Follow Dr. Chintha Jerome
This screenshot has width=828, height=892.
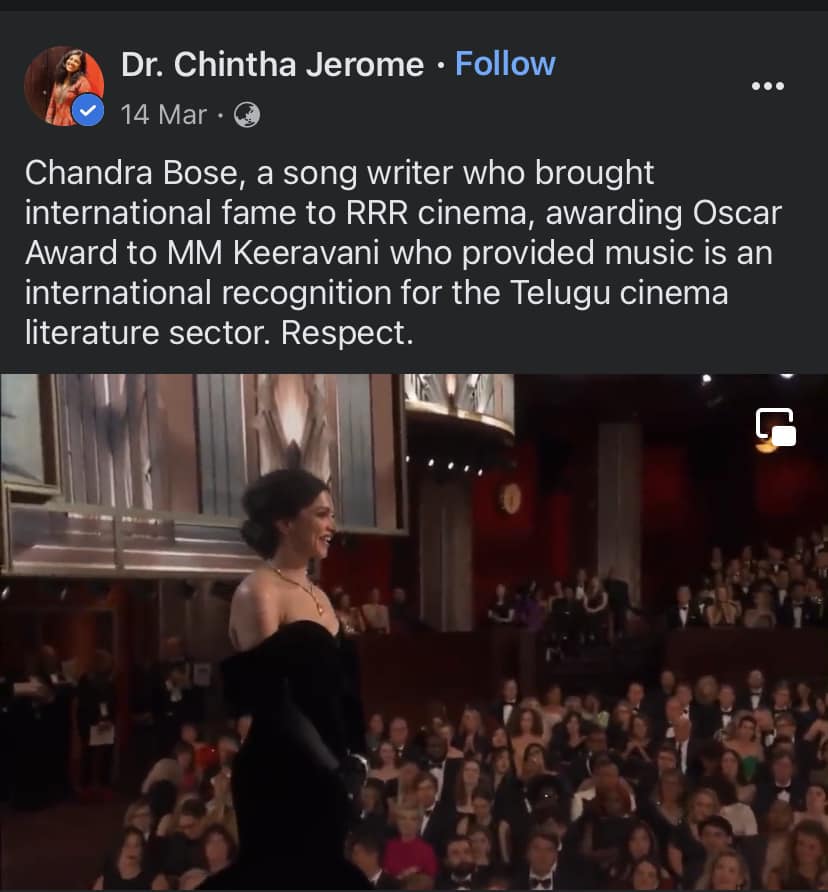click(x=505, y=64)
